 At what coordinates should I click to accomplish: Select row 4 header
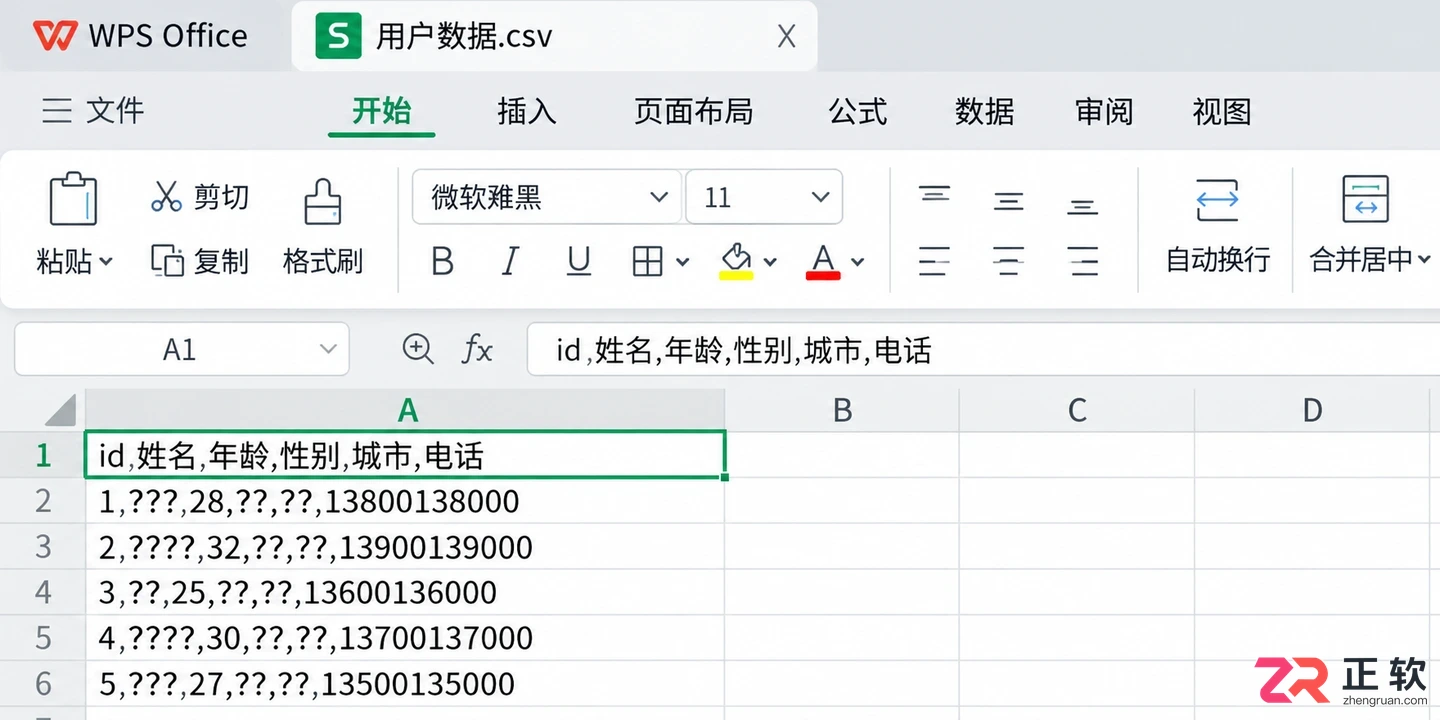[43, 592]
